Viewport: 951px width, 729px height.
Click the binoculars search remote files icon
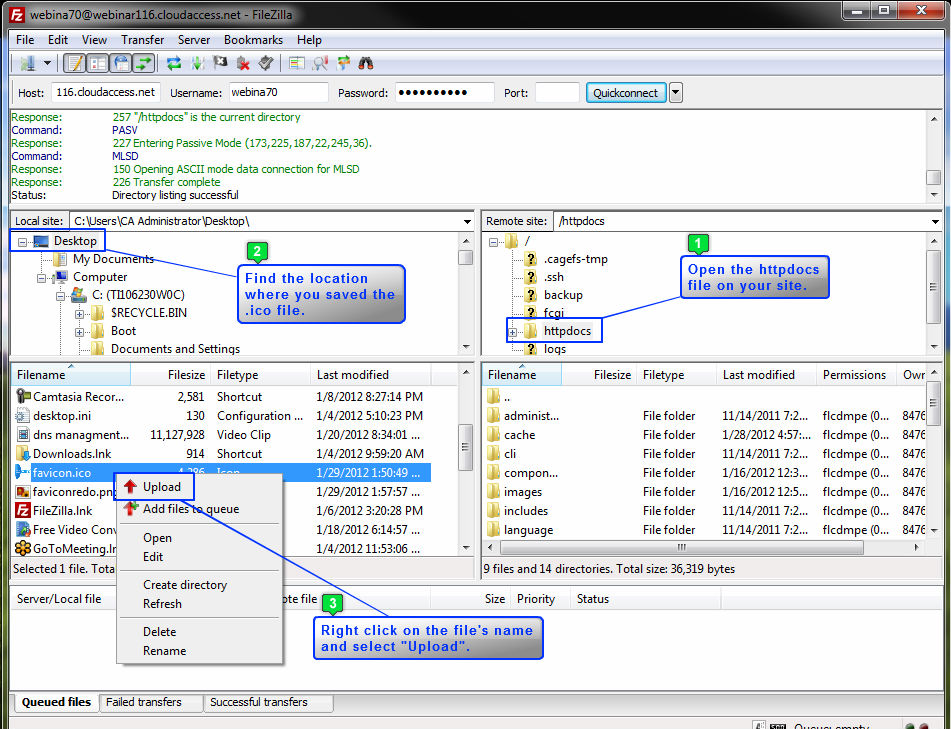point(366,62)
